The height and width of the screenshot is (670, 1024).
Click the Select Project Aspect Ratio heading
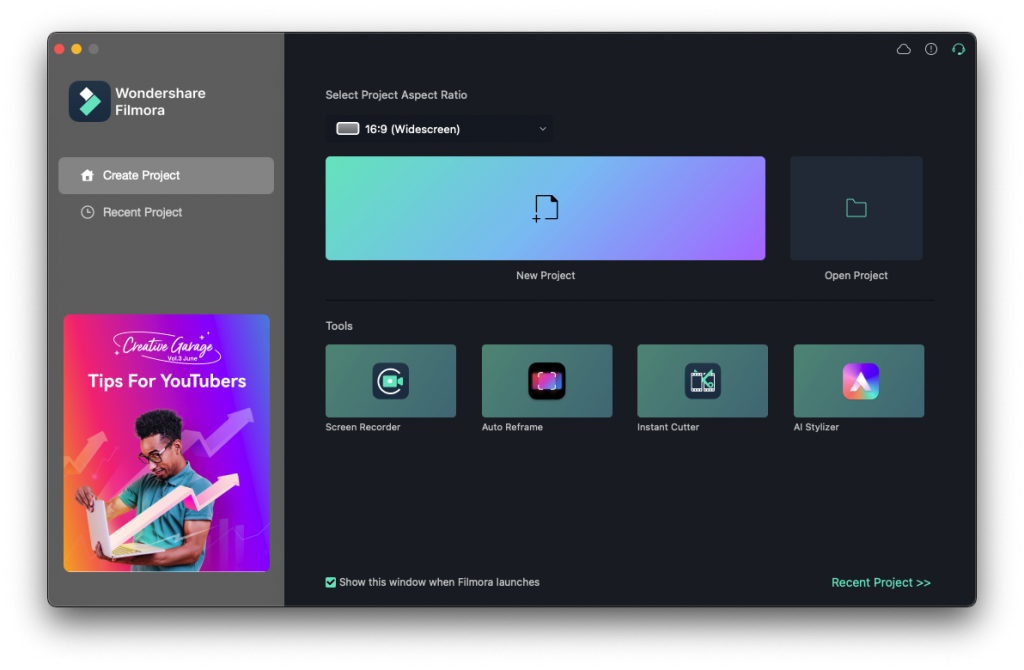(396, 95)
